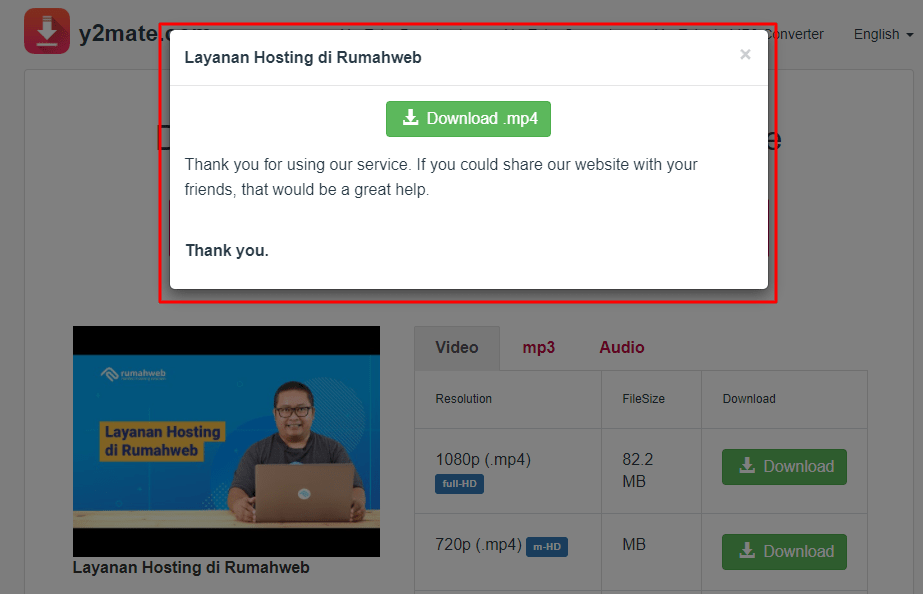Image resolution: width=923 pixels, height=594 pixels.
Task: Click the 'Download' column header text
Action: click(x=749, y=399)
